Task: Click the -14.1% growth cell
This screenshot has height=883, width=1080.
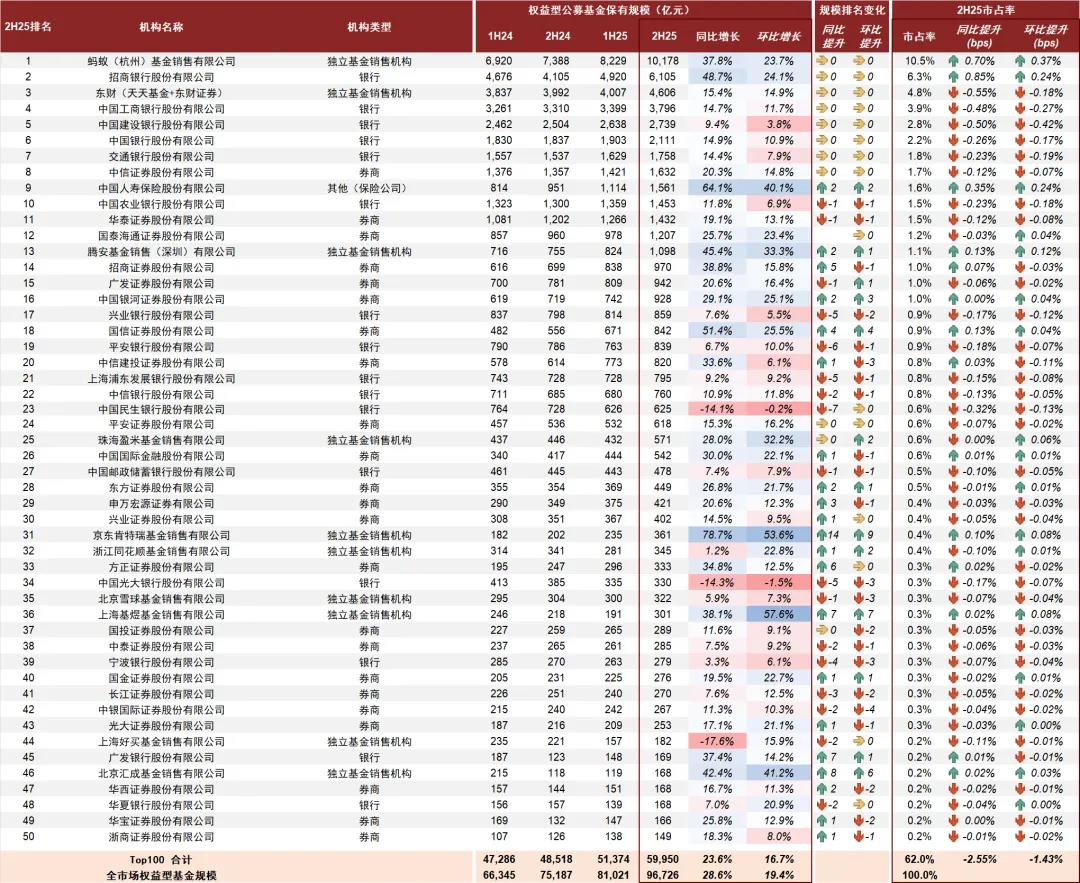Action: tap(717, 408)
